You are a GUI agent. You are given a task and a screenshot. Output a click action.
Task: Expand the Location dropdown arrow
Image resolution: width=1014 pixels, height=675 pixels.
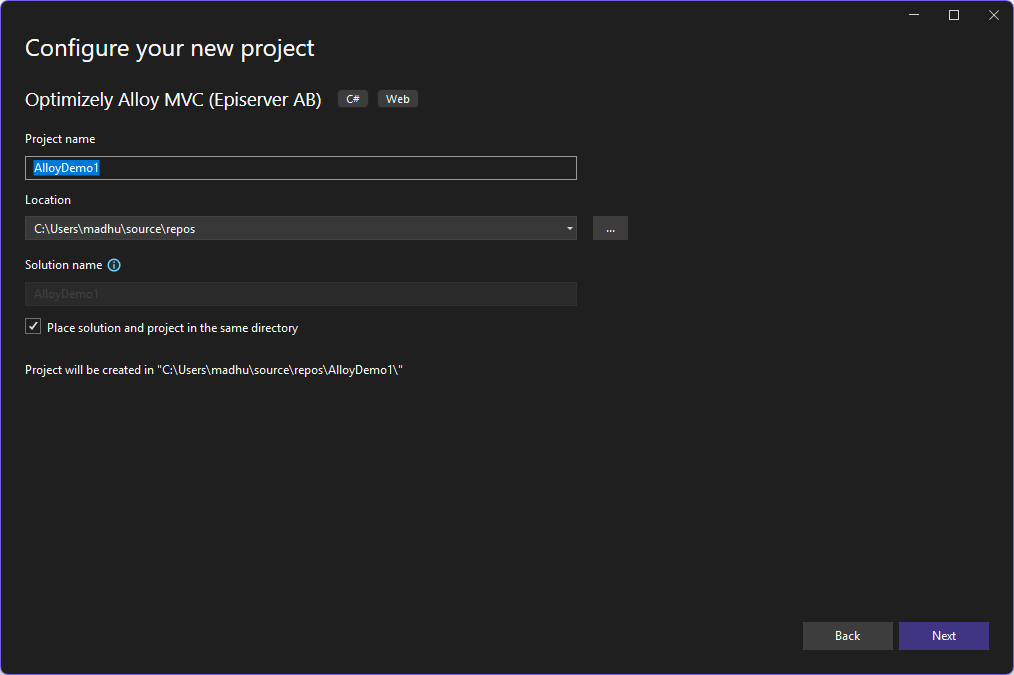pos(569,229)
